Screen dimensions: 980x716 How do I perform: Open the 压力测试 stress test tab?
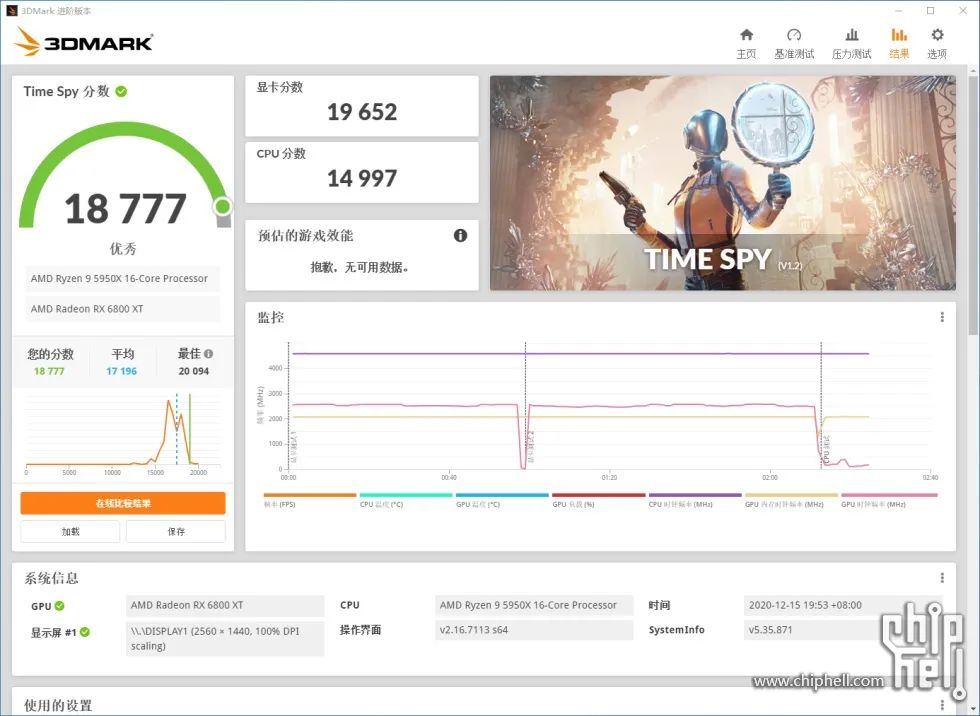click(x=851, y=43)
